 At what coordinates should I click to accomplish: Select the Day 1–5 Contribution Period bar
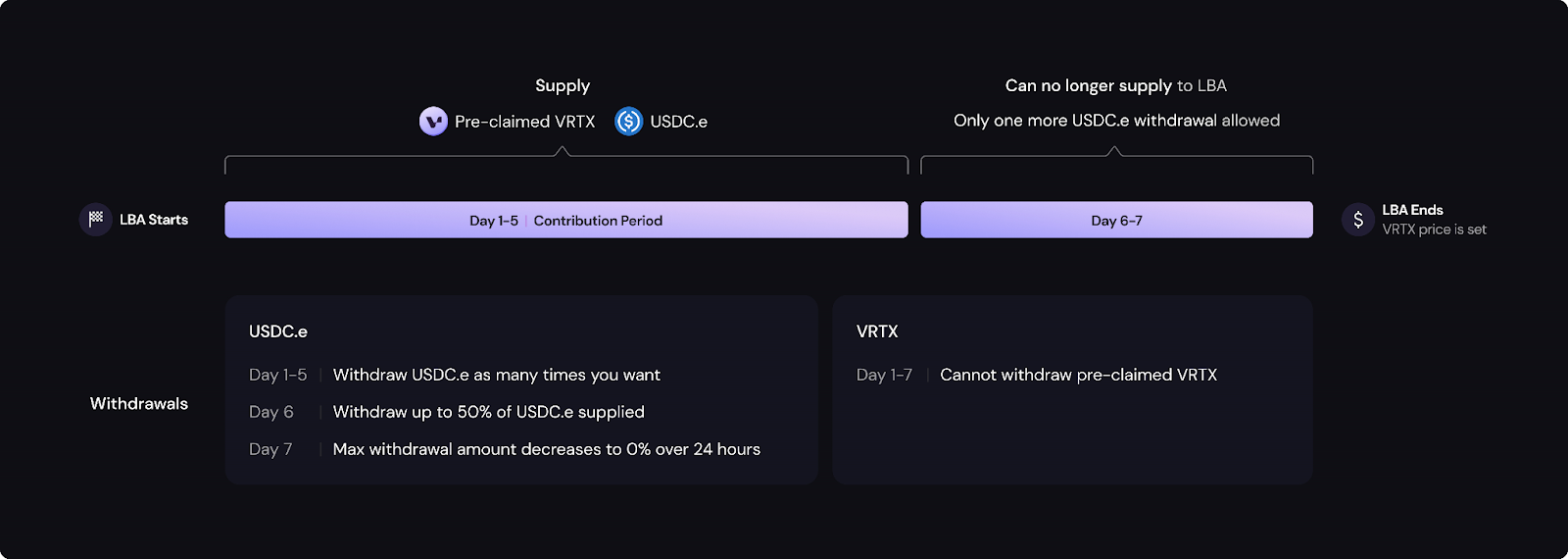pos(565,220)
